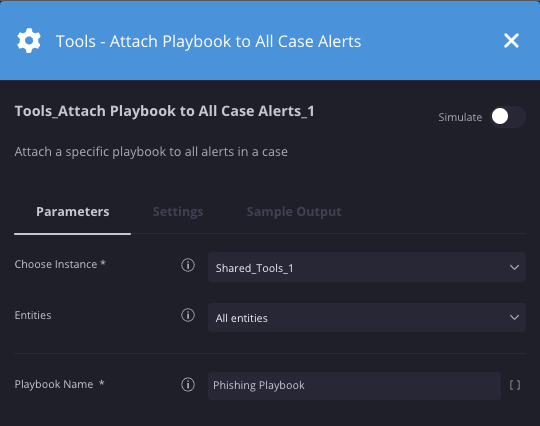Switch to the Parameters tab
Screen dimensions: 540x426
pos(73,211)
